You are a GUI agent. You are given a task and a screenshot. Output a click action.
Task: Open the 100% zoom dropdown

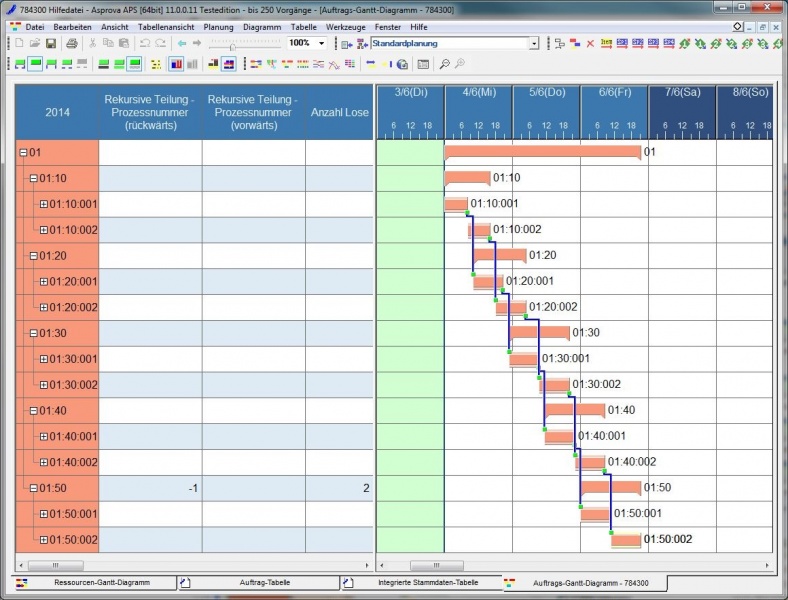click(322, 44)
